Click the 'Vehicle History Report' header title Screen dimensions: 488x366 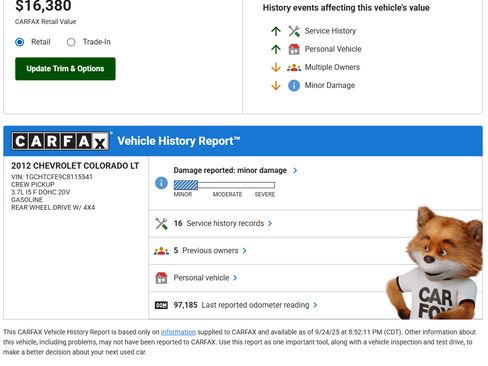(x=179, y=141)
